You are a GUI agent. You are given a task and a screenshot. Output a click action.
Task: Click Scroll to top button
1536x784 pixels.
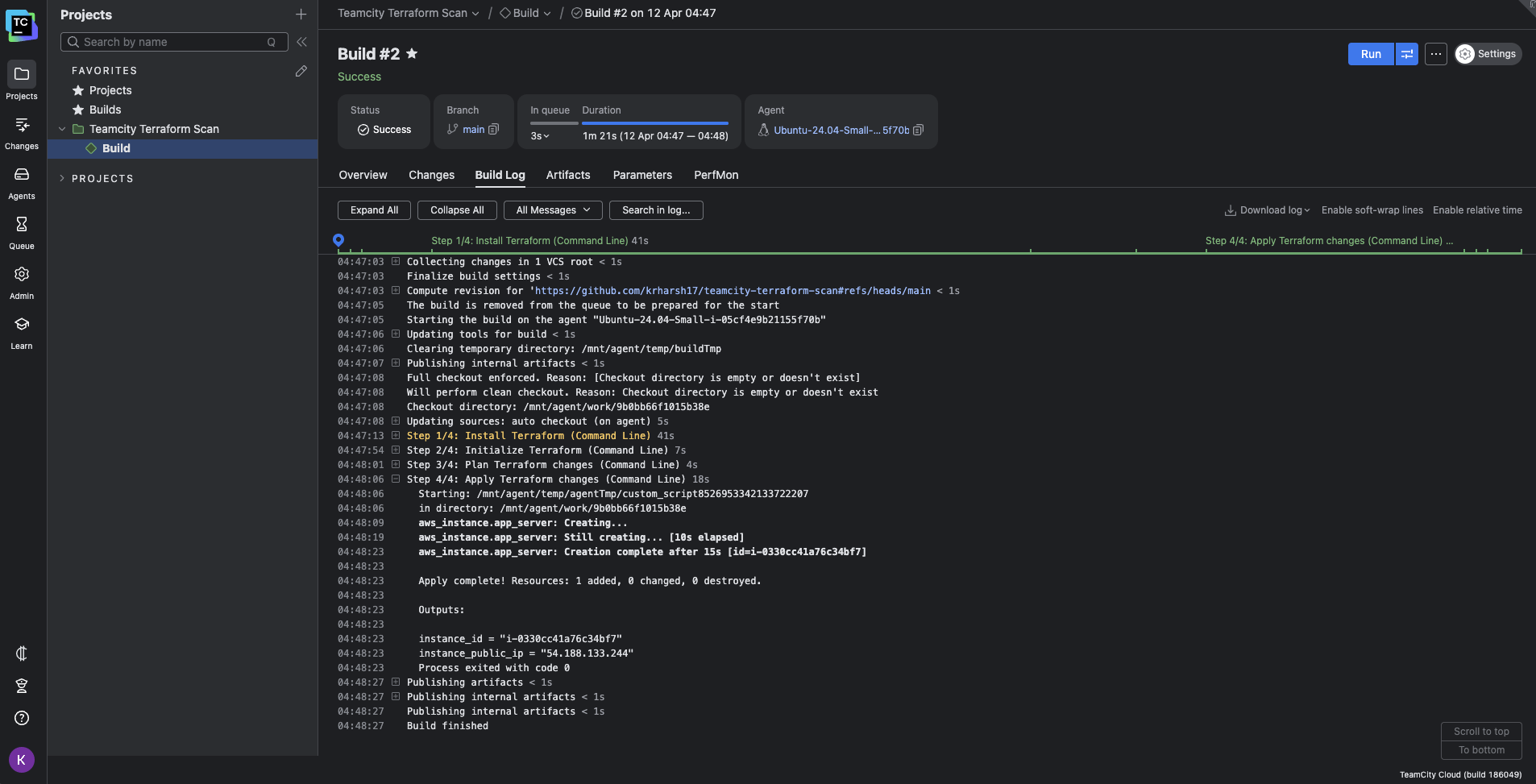click(x=1481, y=732)
